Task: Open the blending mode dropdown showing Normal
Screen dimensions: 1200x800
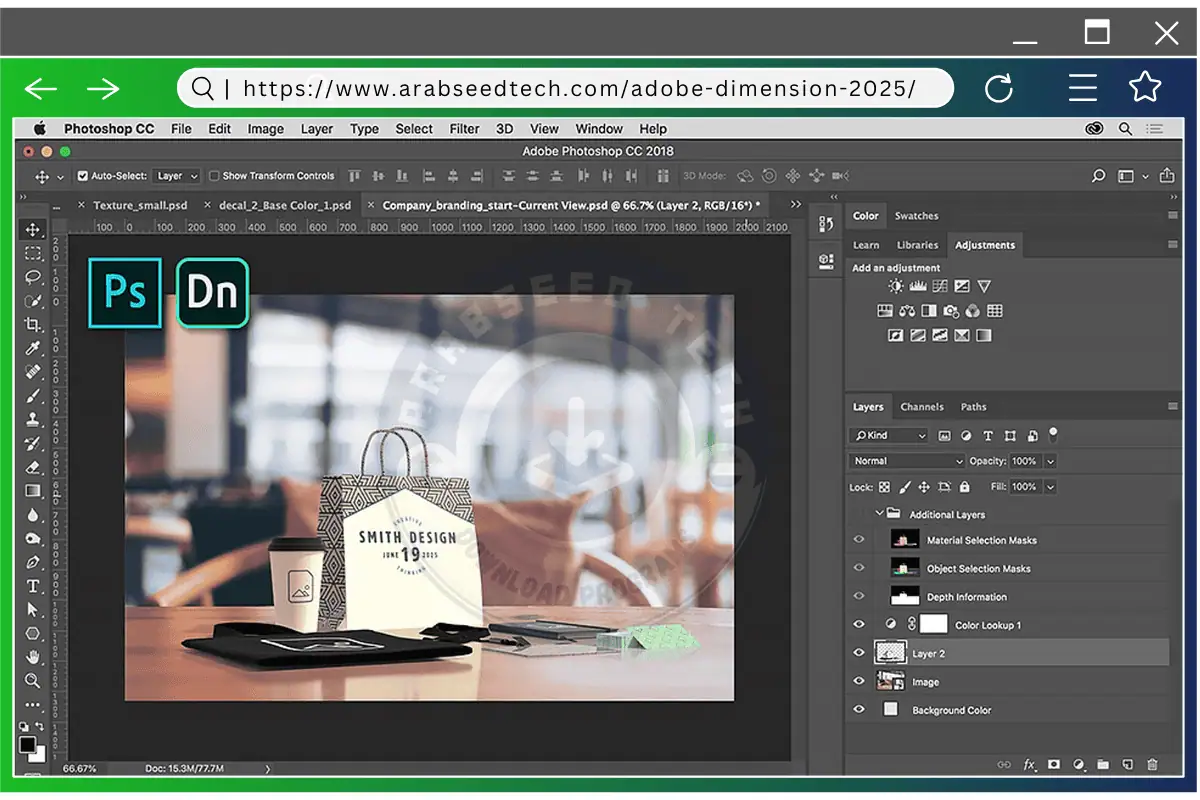Action: 905,461
